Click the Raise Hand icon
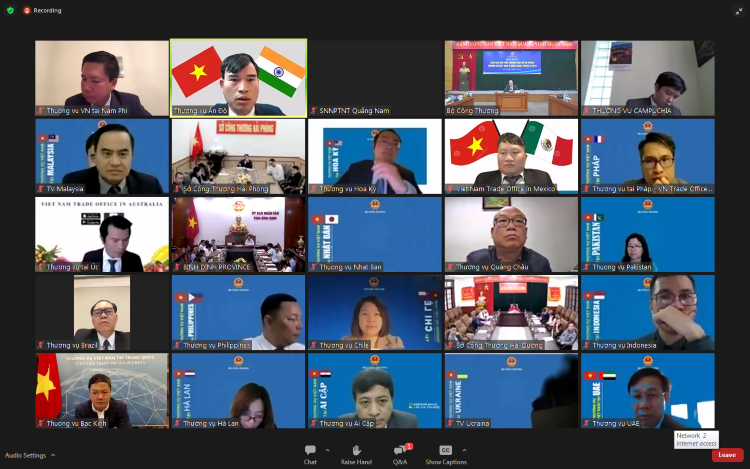 356,452
